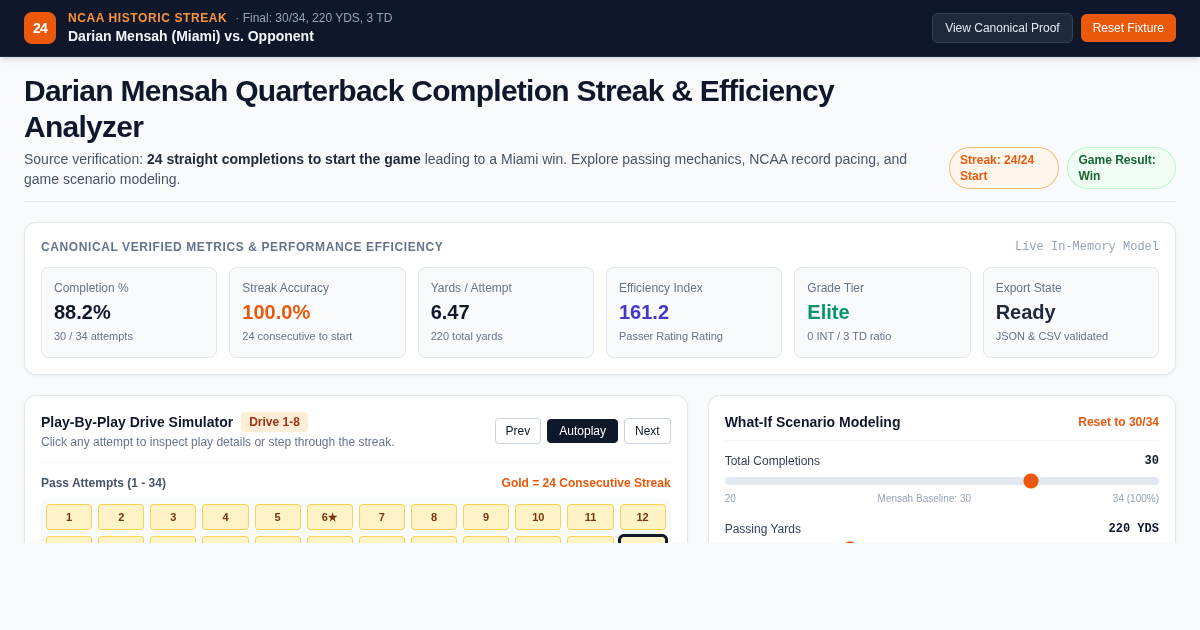
Task: Click the What-If Scenario Modeling heading
Action: pos(812,422)
